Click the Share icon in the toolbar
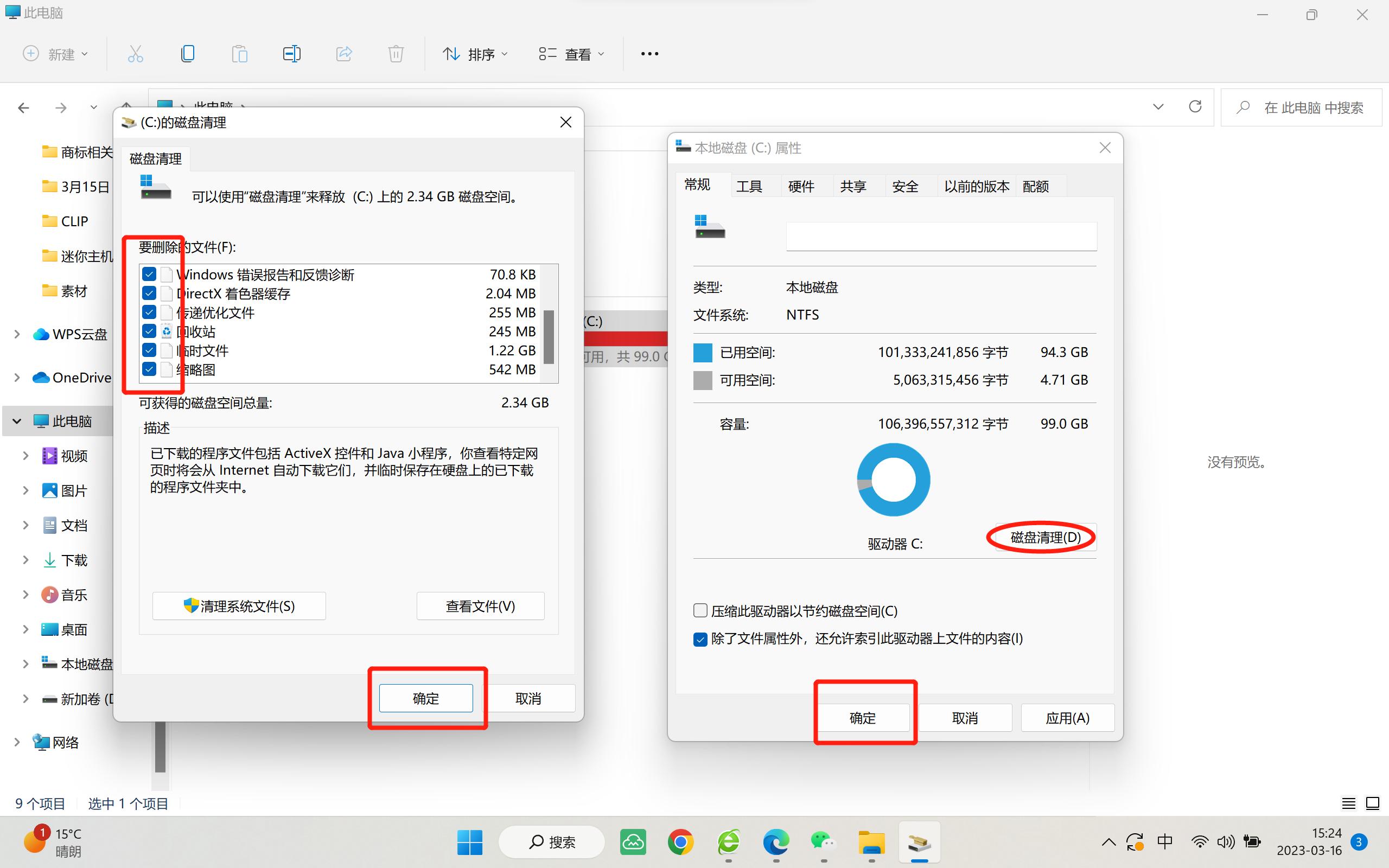Image resolution: width=1389 pixels, height=868 pixels. click(344, 53)
